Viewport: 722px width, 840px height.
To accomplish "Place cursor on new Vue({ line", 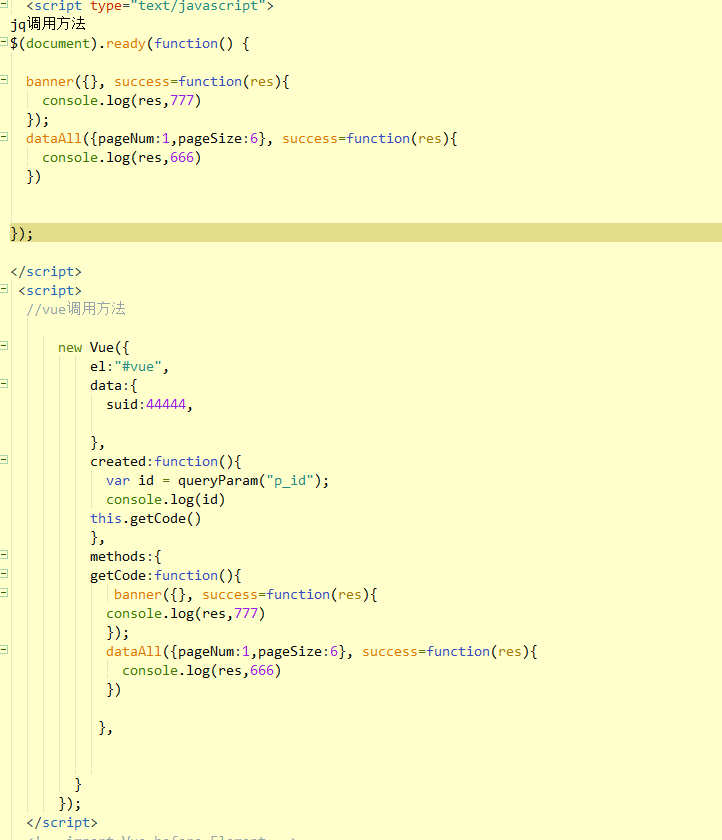I will tap(94, 348).
